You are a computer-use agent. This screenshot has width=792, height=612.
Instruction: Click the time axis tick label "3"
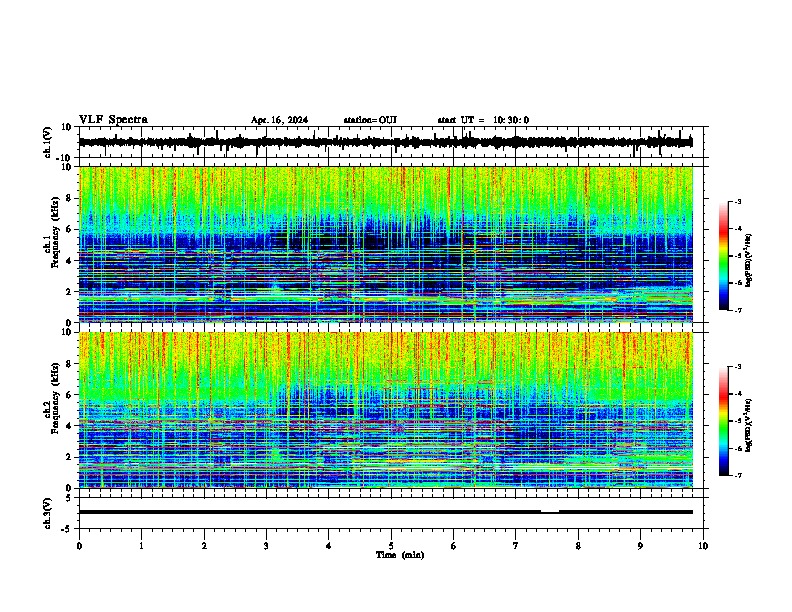pyautogui.click(x=266, y=546)
